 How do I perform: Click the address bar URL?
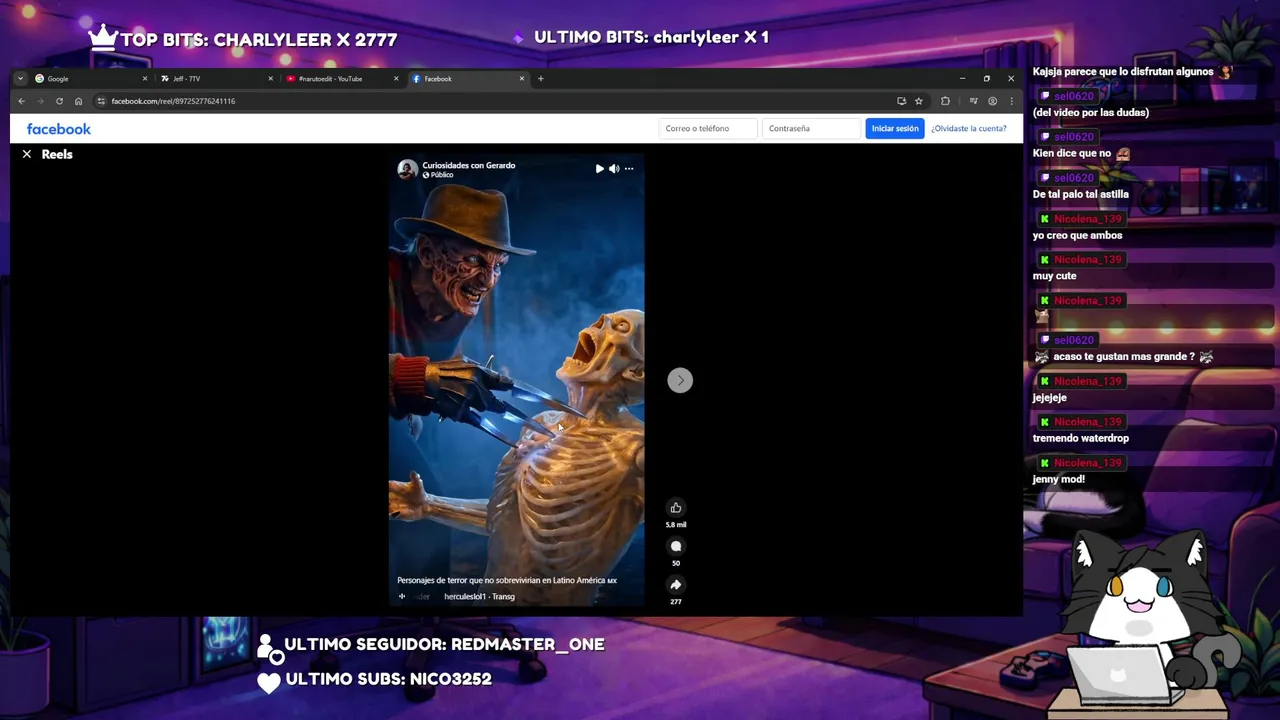173,101
